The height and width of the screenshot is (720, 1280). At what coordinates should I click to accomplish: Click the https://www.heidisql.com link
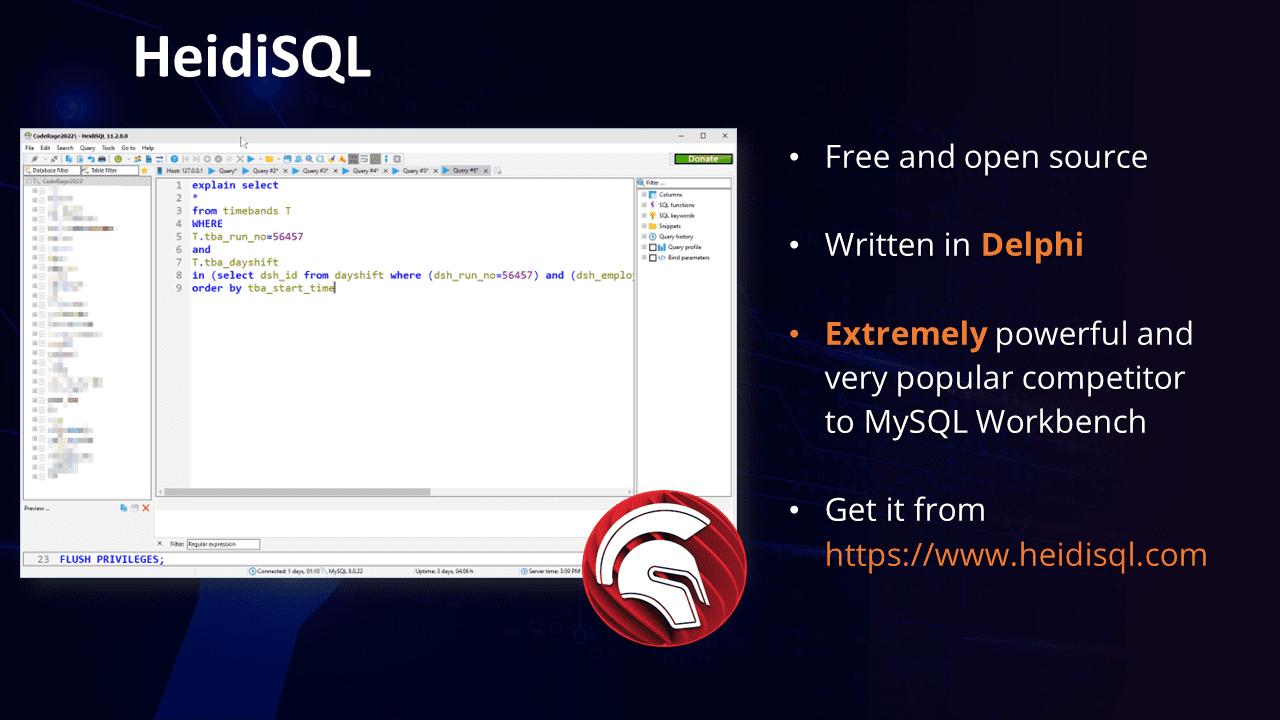(x=1016, y=554)
